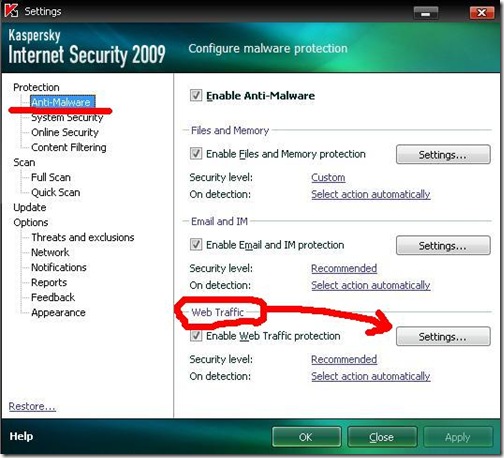Select Quick Scan in the sidebar
This screenshot has width=504, height=458.
[56, 192]
